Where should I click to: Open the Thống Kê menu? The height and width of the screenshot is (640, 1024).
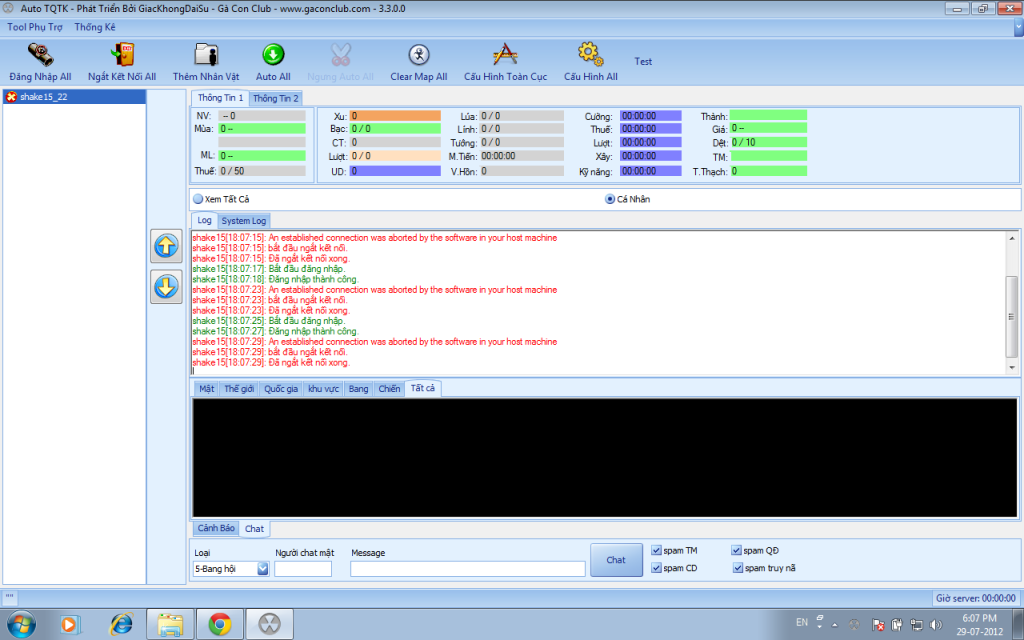[x=95, y=27]
